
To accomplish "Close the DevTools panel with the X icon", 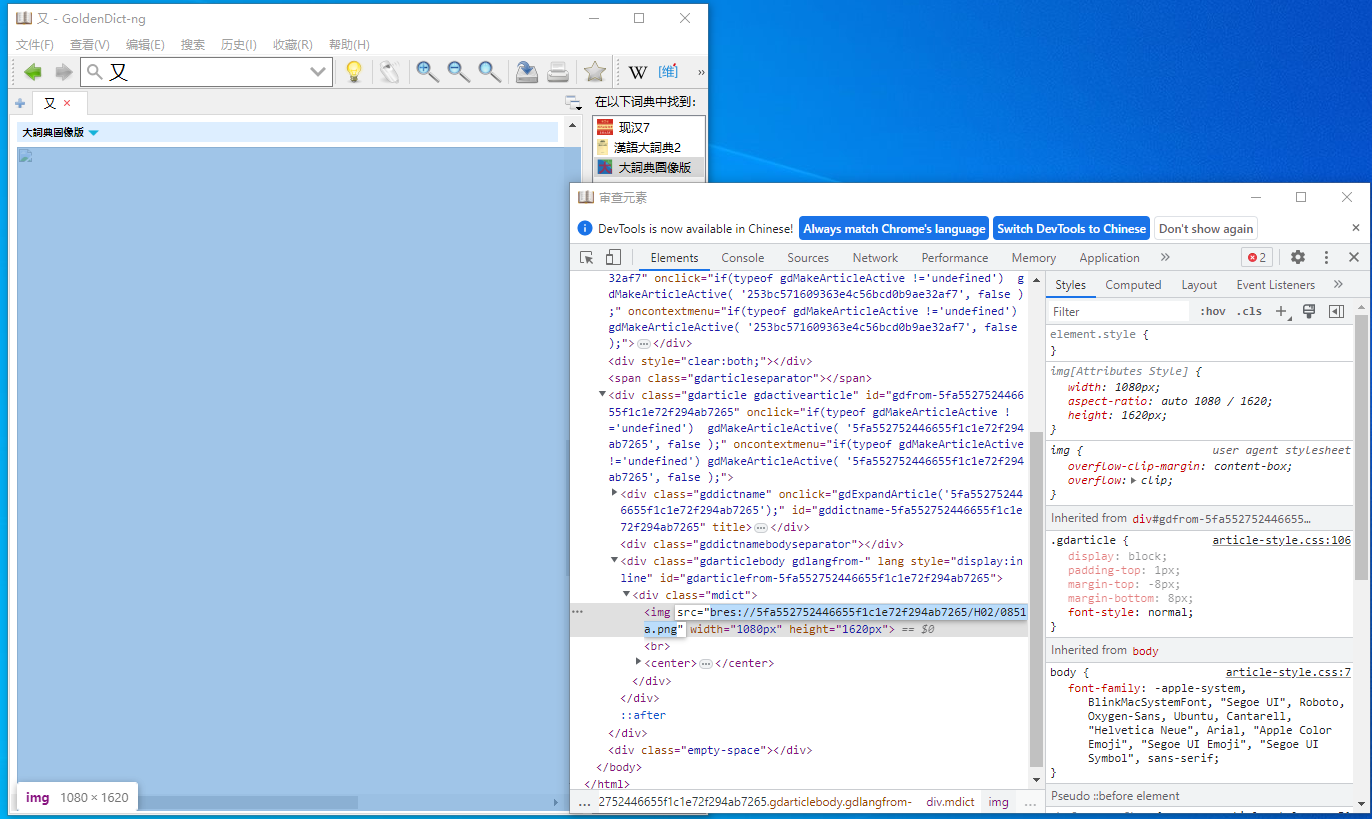I will (x=1353, y=257).
